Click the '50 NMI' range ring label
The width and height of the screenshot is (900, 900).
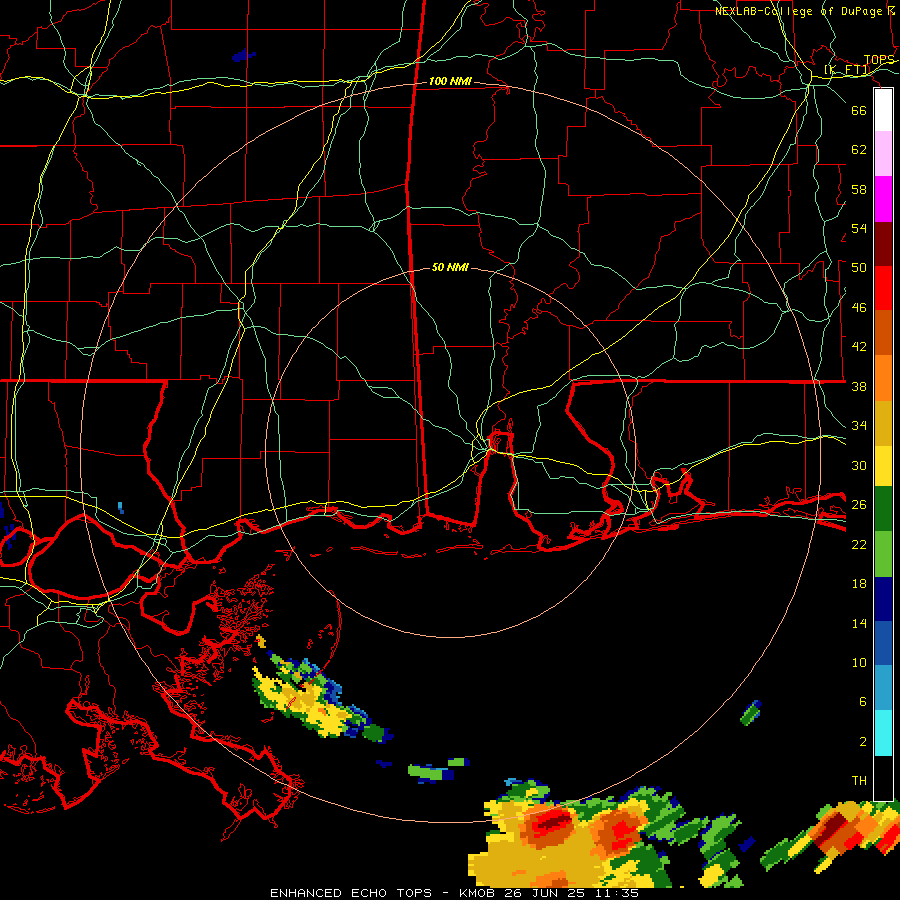click(450, 267)
